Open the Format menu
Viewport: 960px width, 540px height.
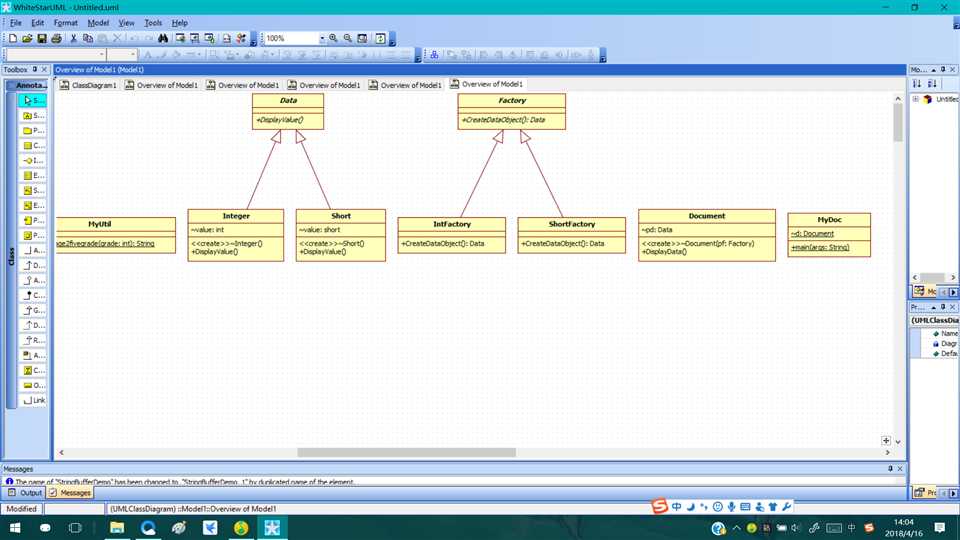[66, 23]
